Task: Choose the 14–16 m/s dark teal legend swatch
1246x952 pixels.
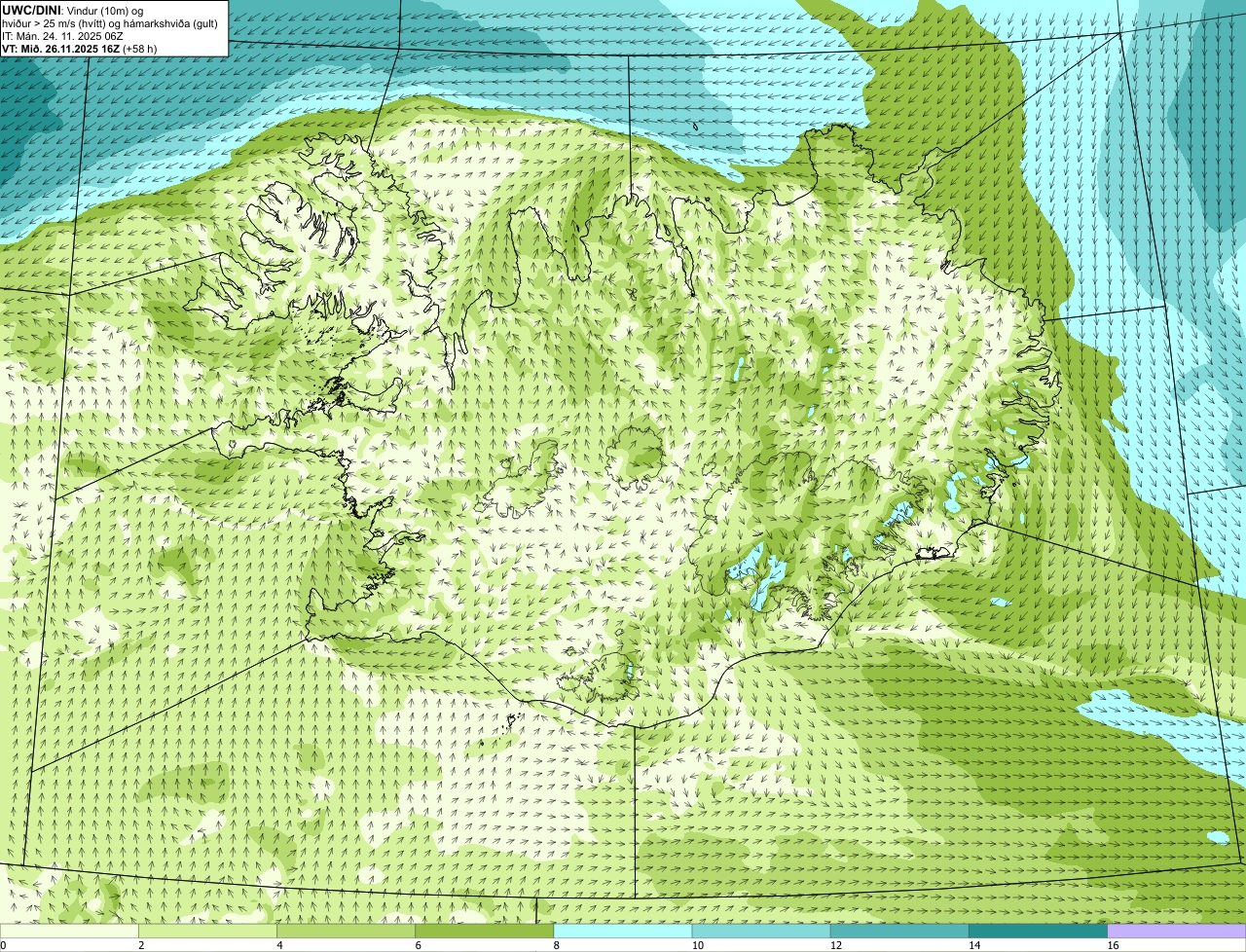Action: (1039, 931)
